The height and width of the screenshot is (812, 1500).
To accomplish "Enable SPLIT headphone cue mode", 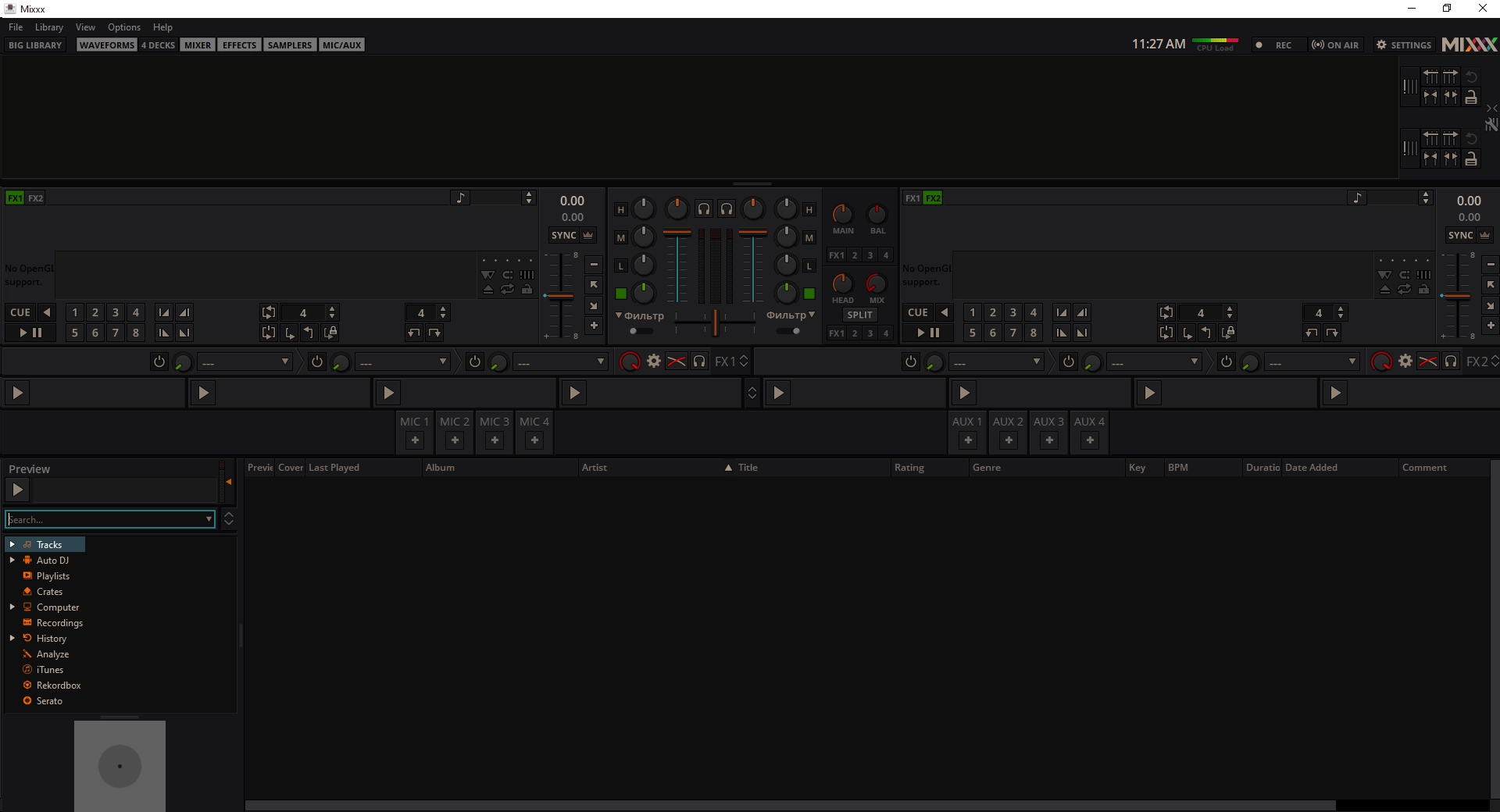I will coord(859,315).
